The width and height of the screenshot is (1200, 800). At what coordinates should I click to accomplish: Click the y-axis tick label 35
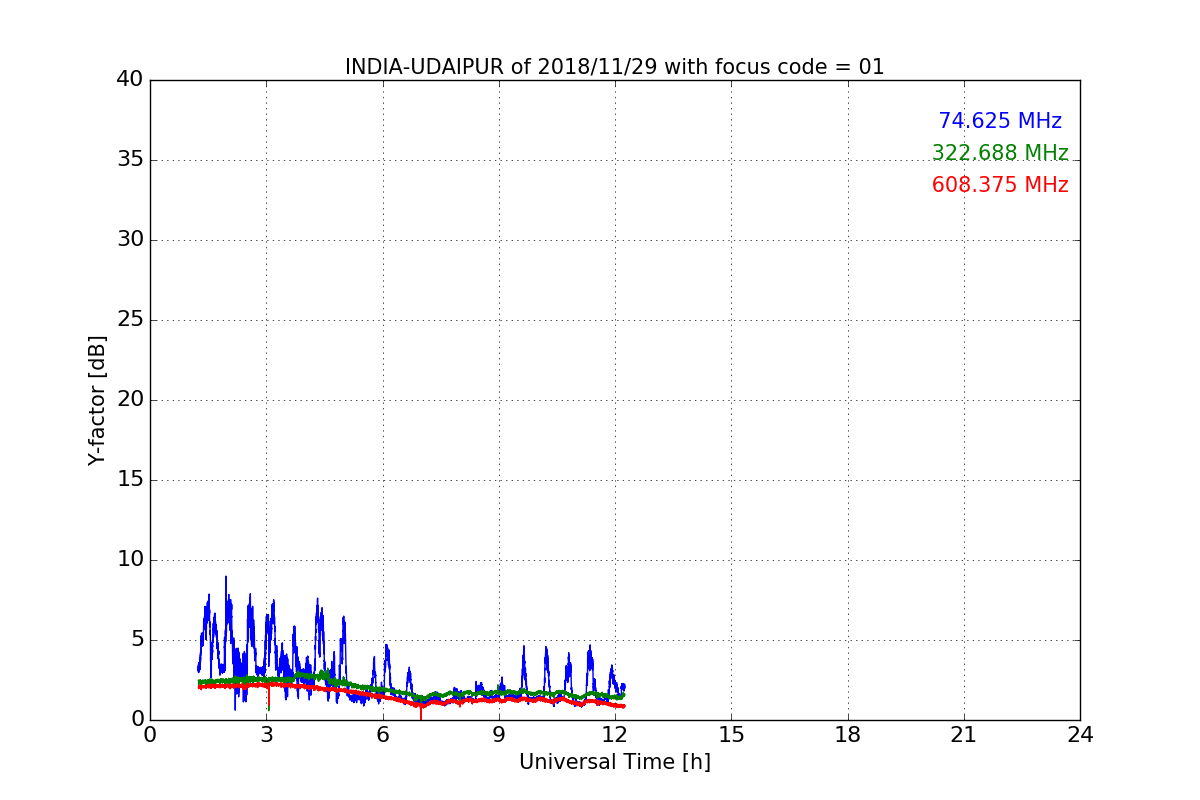[x=129, y=160]
